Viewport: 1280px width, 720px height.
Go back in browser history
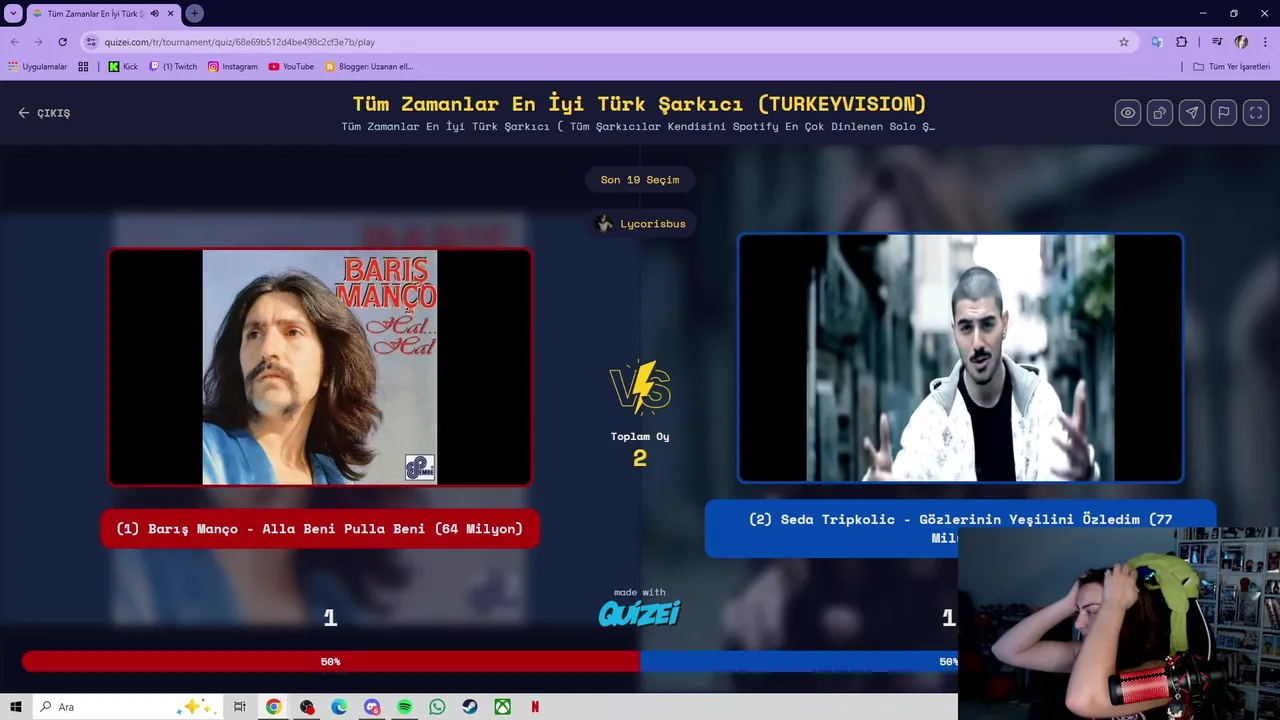pyautogui.click(x=14, y=42)
